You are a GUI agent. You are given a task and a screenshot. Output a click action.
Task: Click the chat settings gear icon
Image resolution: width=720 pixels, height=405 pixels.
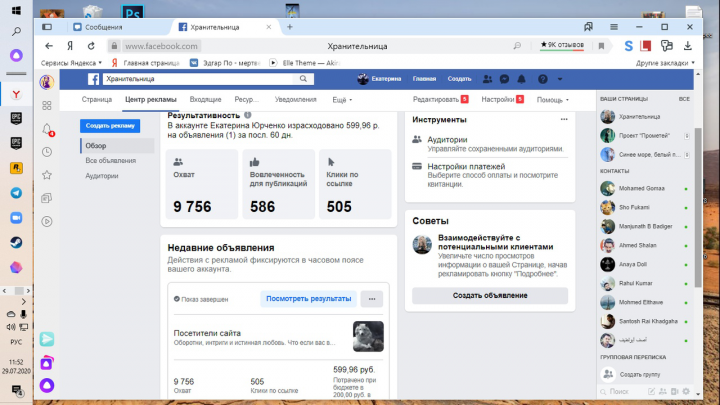[686, 392]
